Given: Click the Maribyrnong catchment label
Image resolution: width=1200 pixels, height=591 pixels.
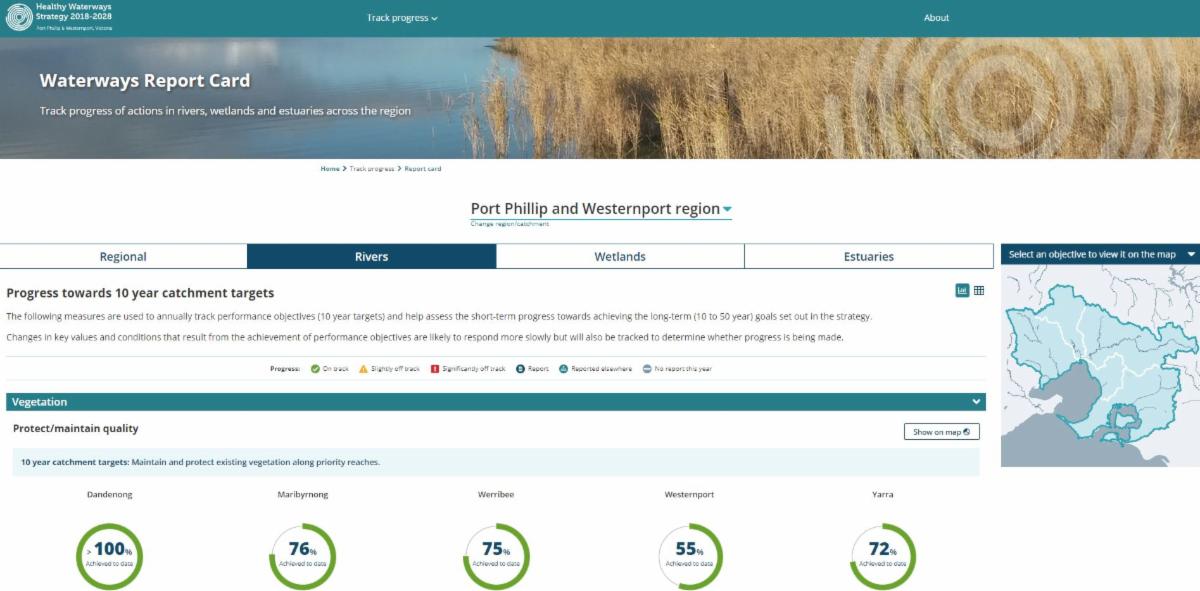Looking at the screenshot, I should 302,495.
